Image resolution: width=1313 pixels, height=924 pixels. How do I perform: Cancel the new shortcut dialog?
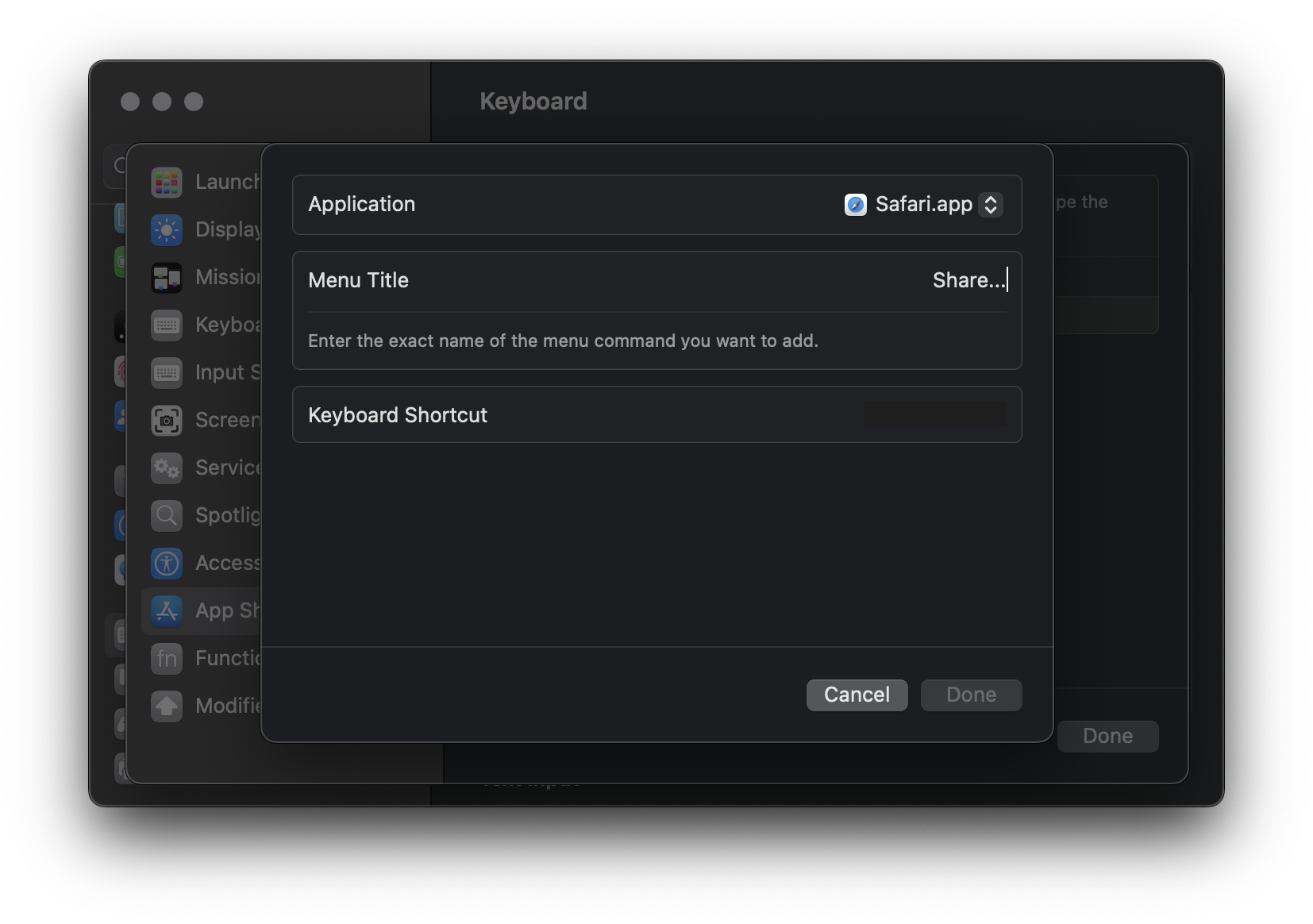857,695
